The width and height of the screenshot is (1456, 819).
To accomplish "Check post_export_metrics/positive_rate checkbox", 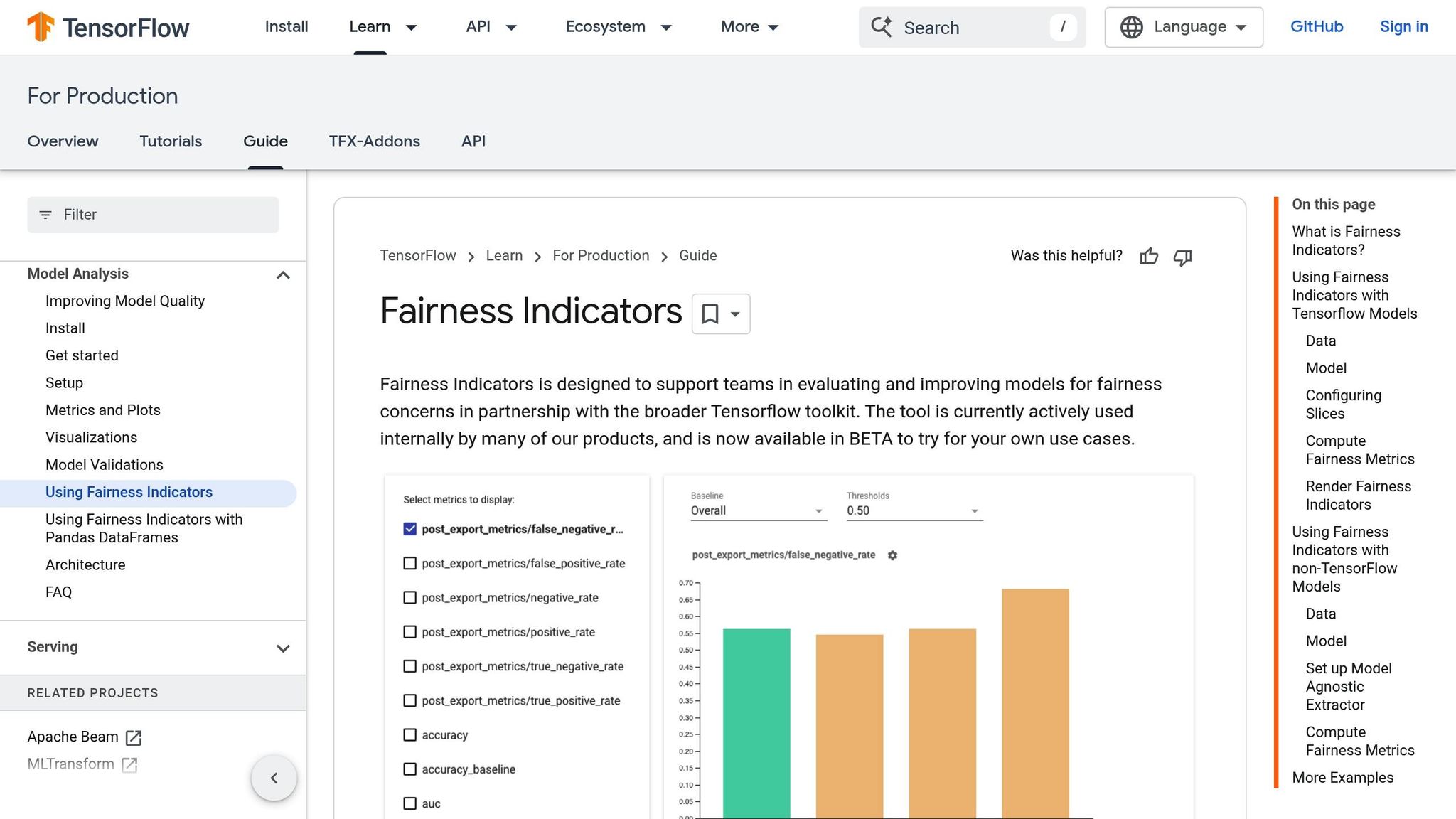I will point(409,632).
